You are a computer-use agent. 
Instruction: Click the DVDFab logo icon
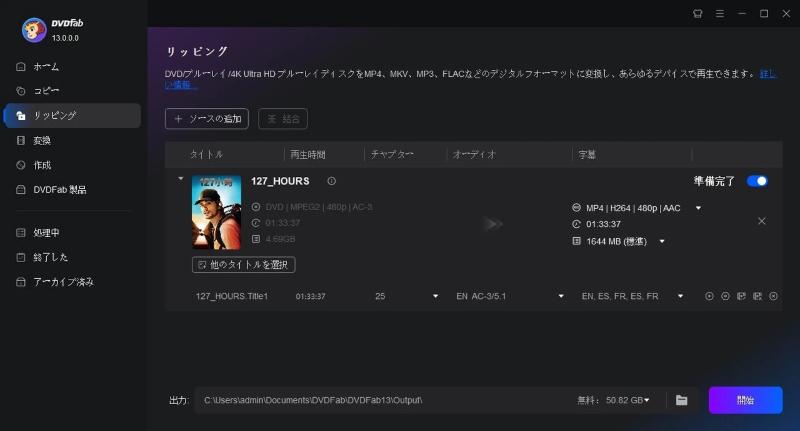tap(35, 30)
